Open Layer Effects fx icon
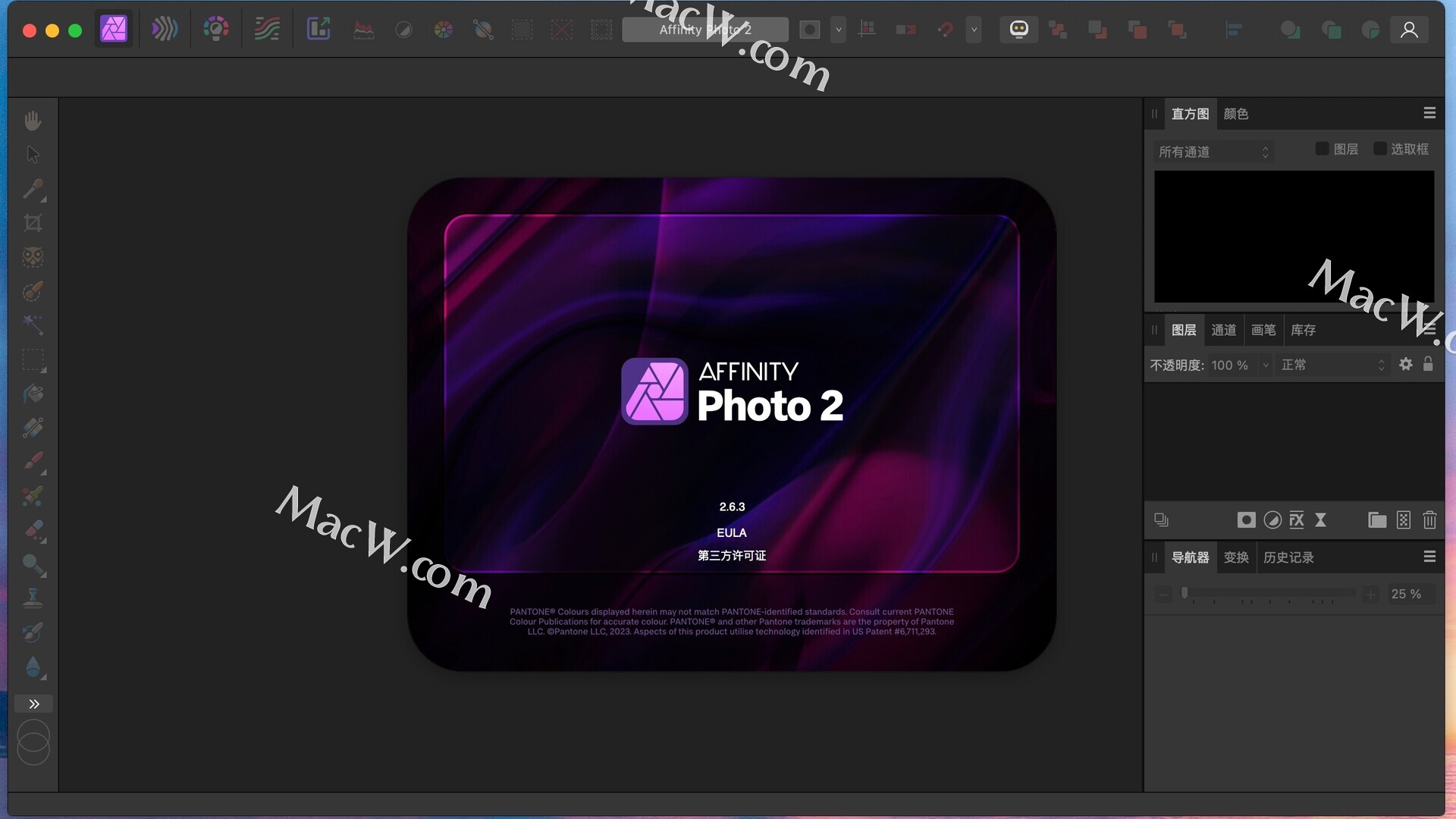 [1297, 520]
